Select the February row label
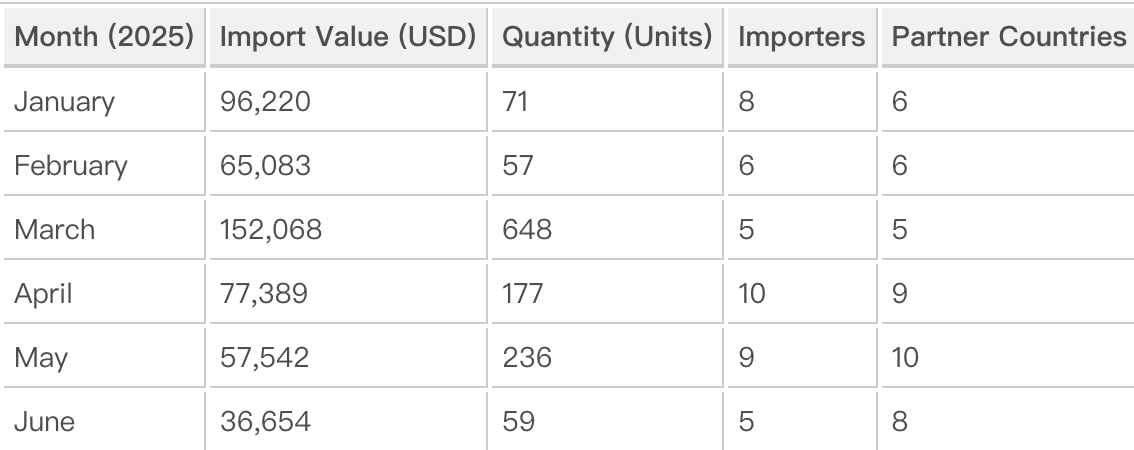The height and width of the screenshot is (450, 1134). (x=71, y=165)
